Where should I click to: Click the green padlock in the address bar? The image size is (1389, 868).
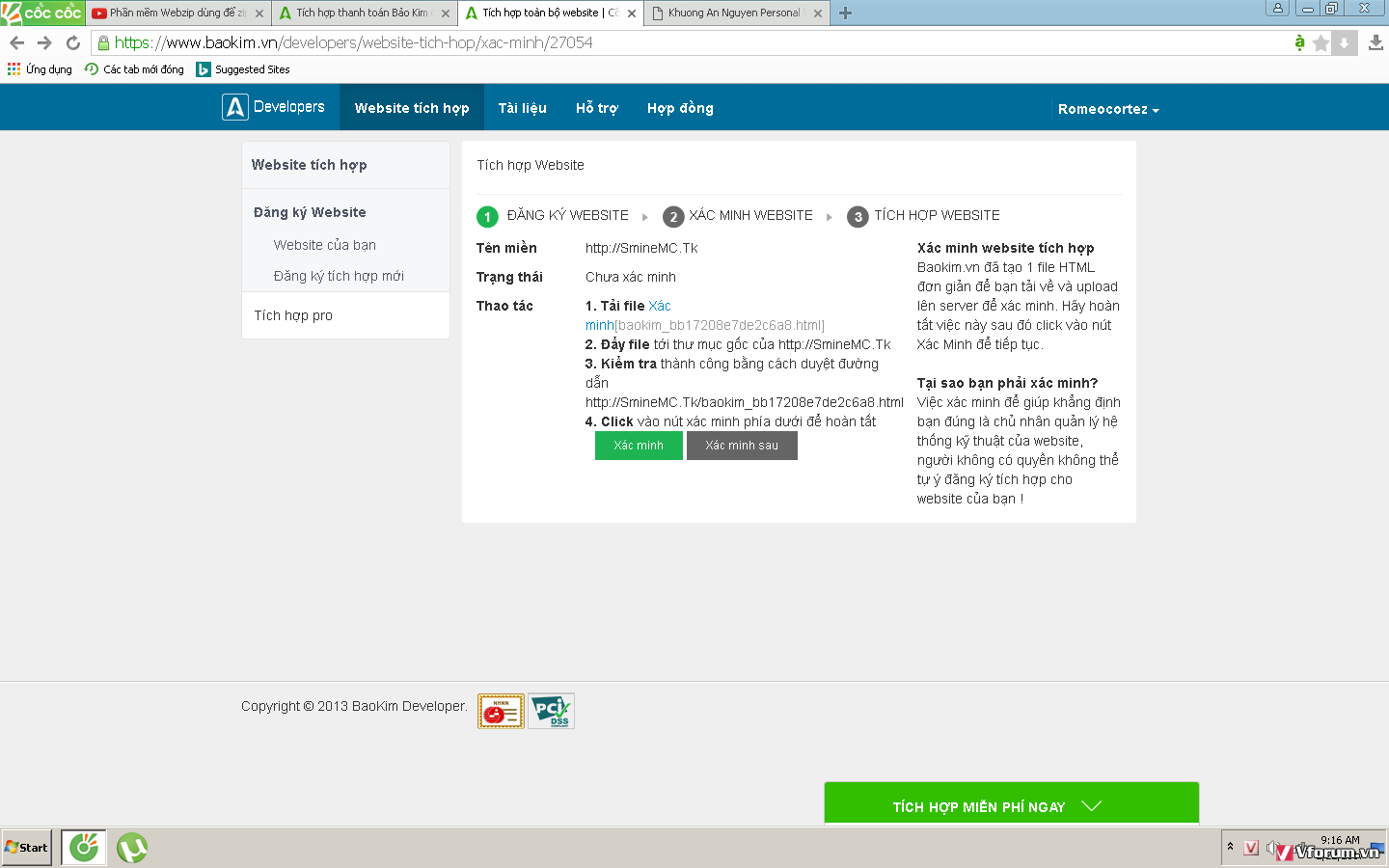click(x=103, y=42)
